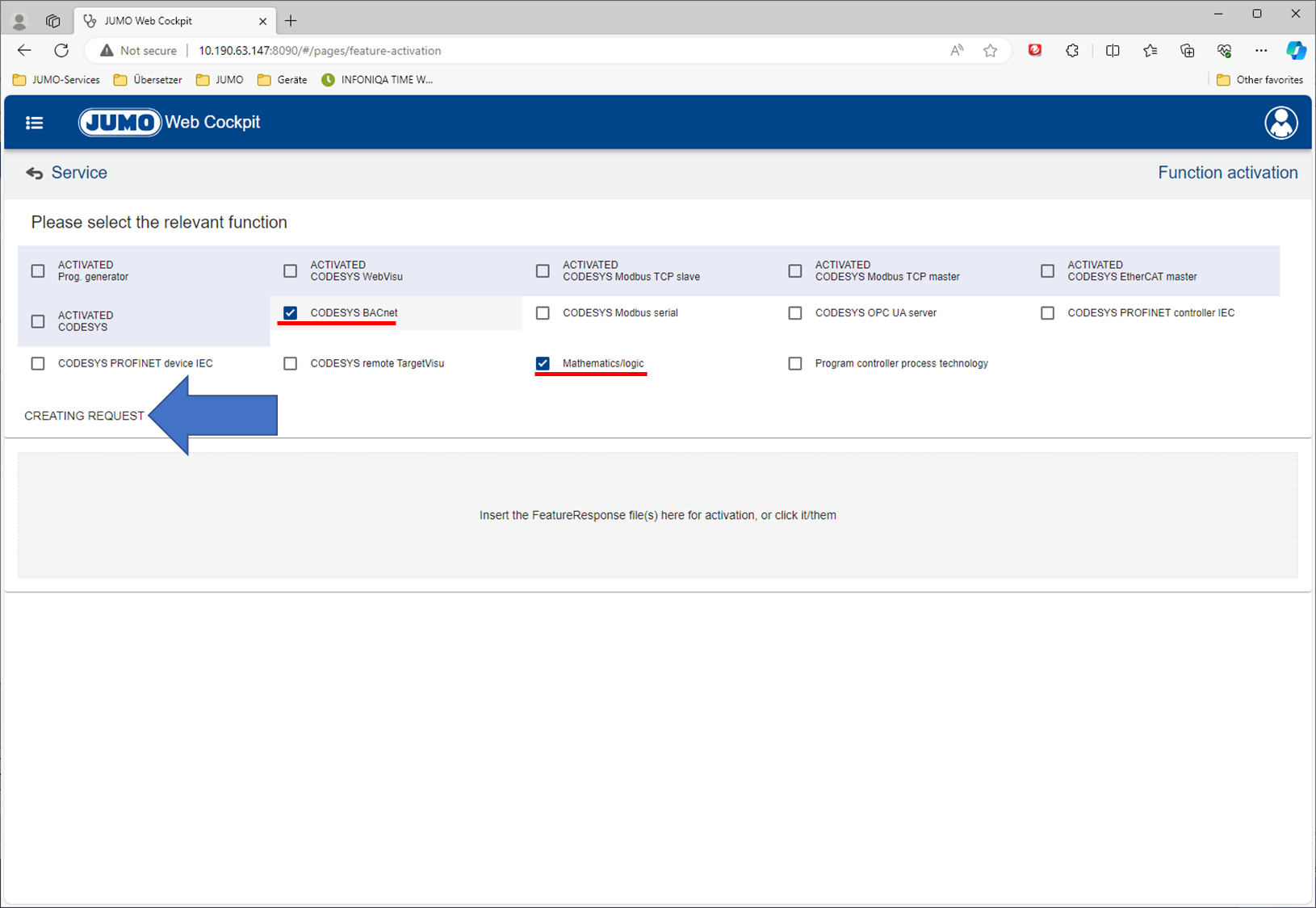Open the Copilot sidebar icon
Image resolution: width=1316 pixels, height=908 pixels.
(x=1296, y=51)
